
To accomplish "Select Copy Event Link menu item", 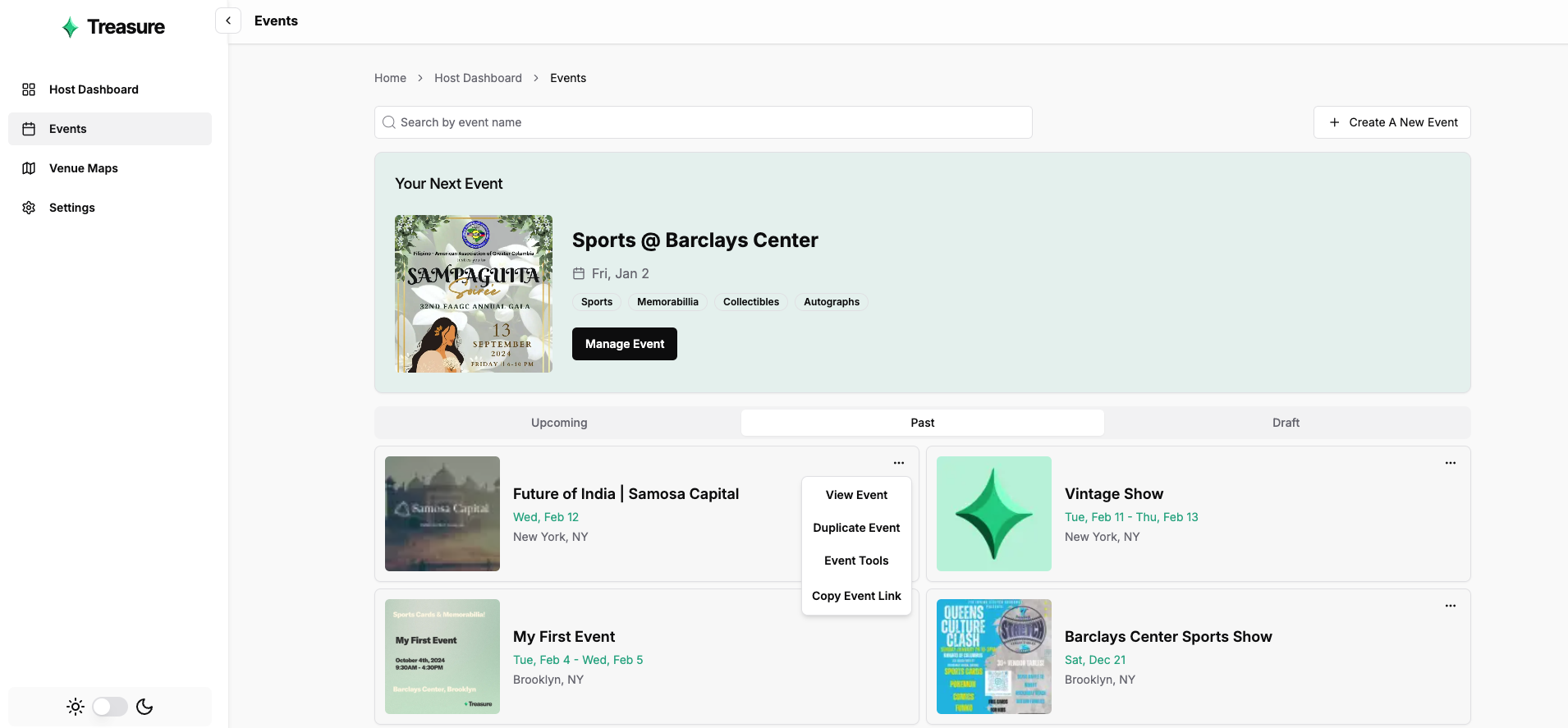I will [856, 596].
